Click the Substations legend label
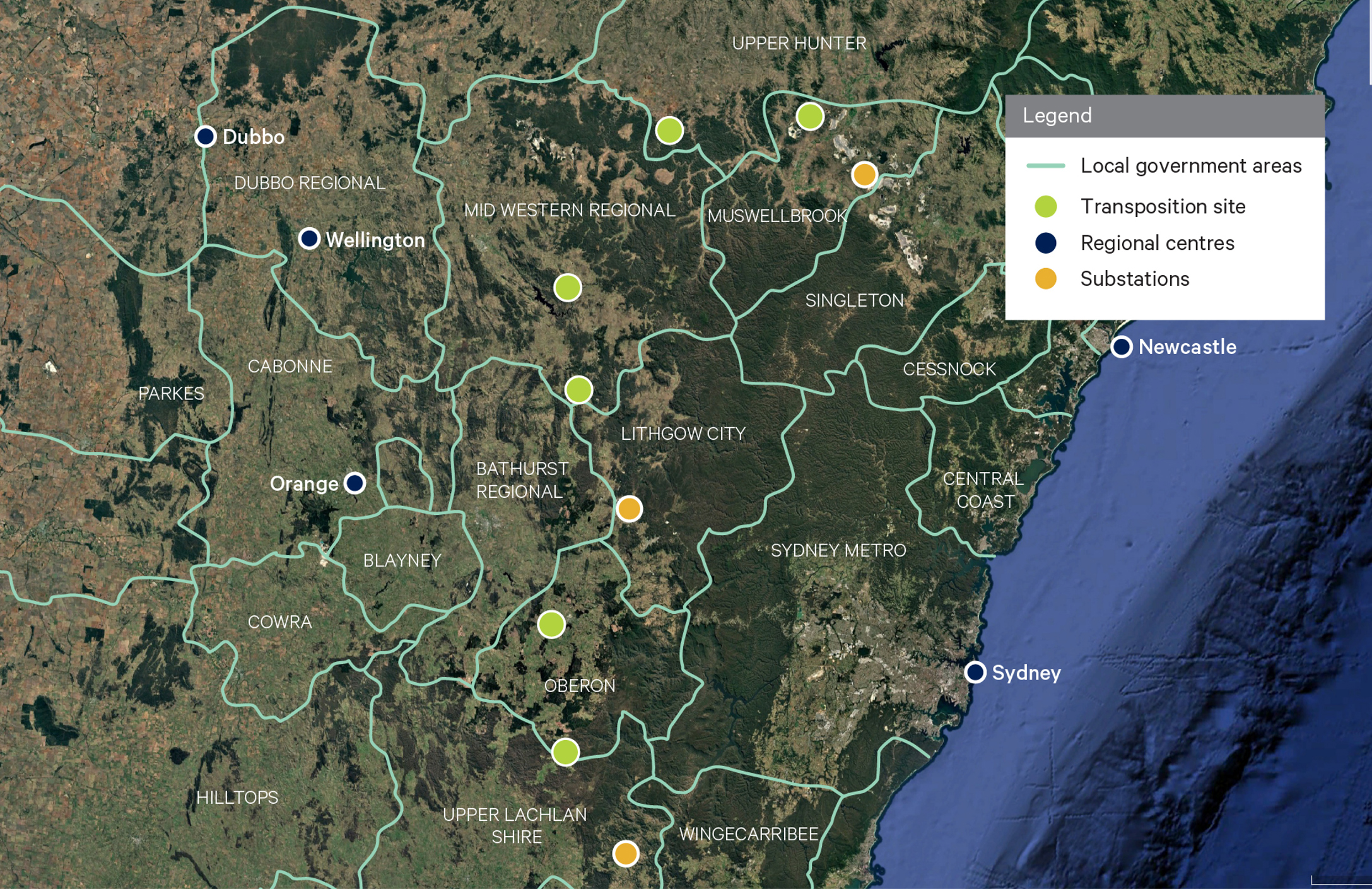This screenshot has height=889, width=1372. click(x=1134, y=279)
